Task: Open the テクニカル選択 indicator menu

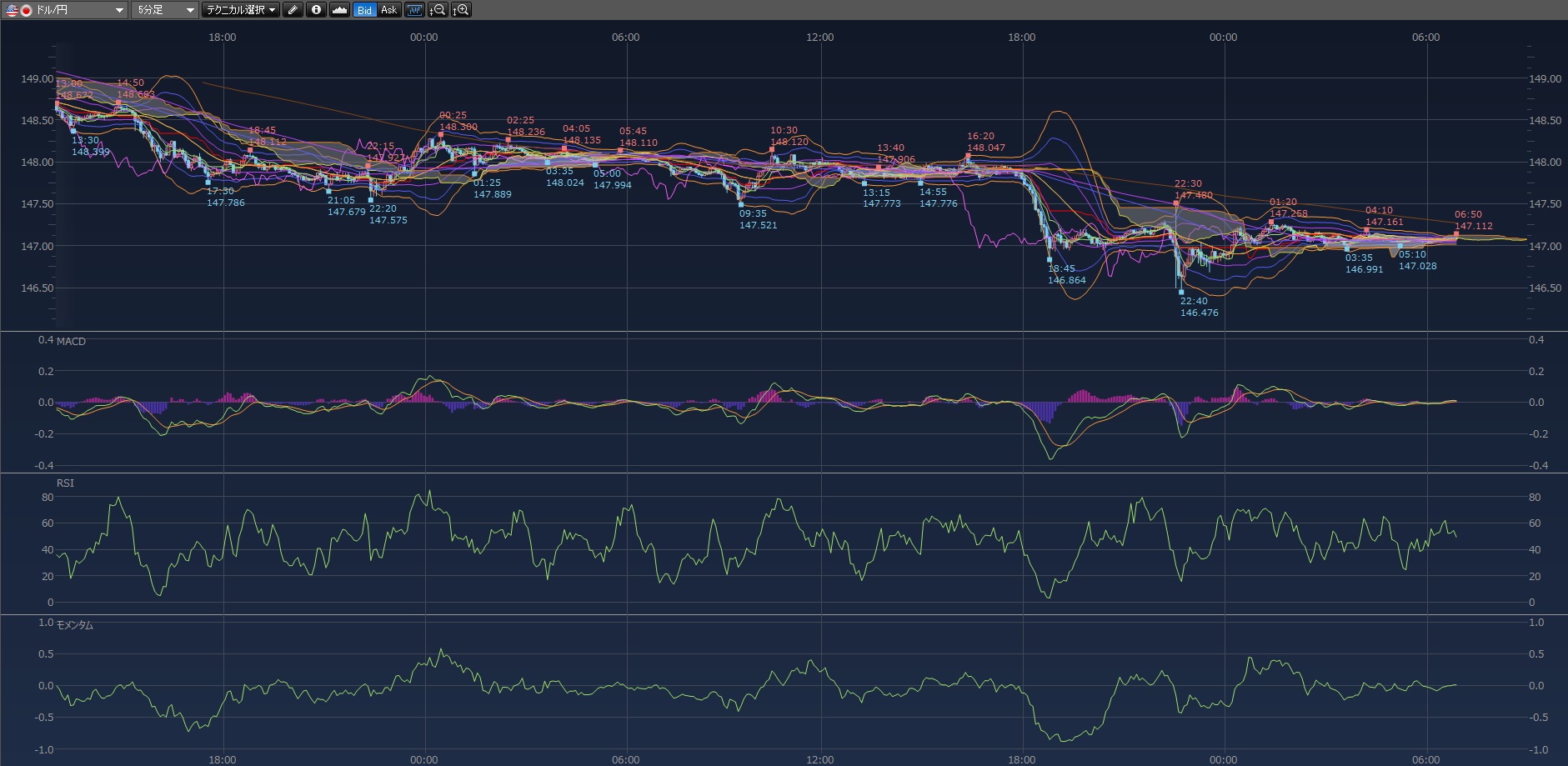Action: (x=242, y=10)
